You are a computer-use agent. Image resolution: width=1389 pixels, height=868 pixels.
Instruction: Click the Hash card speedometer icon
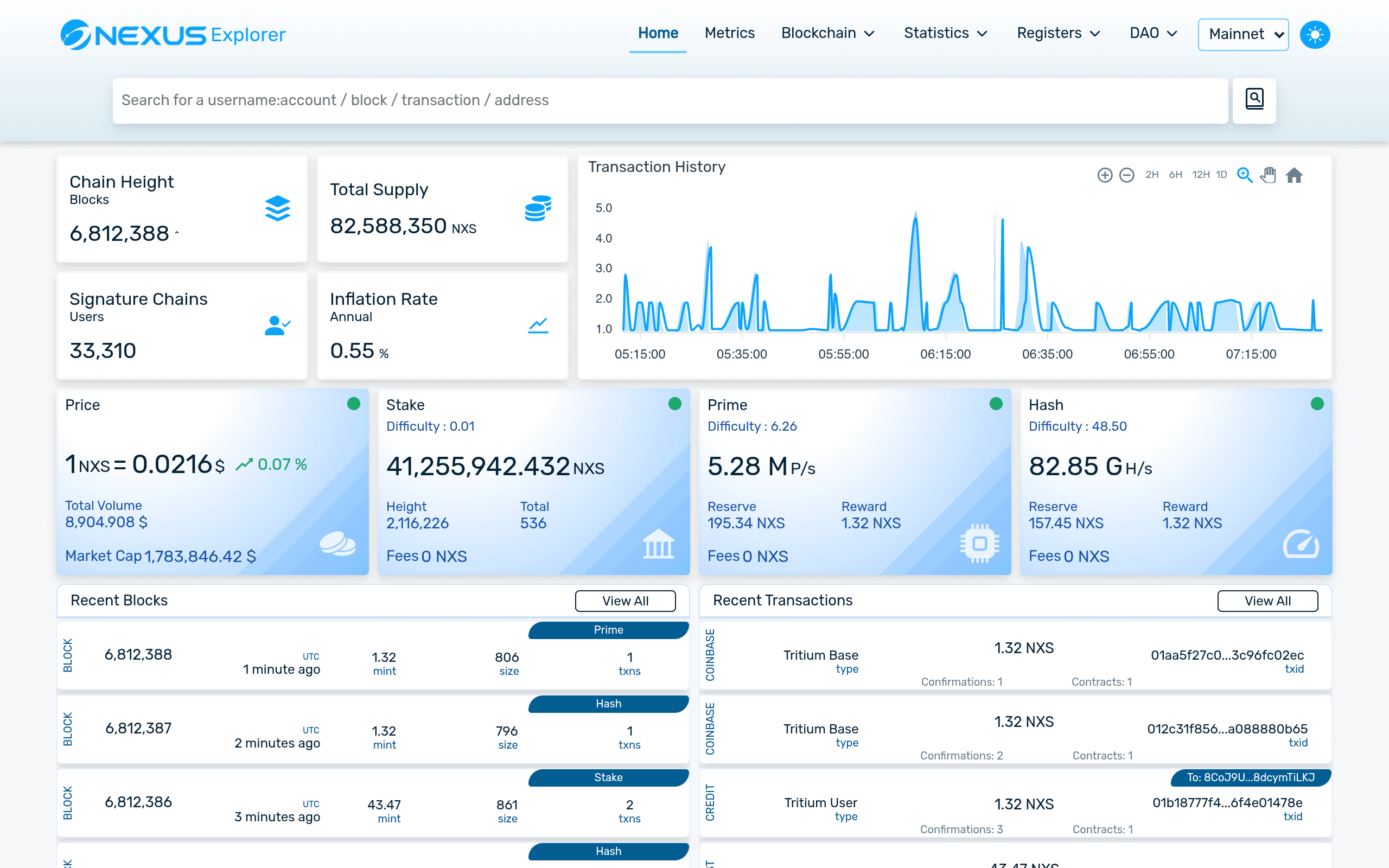[1301, 543]
